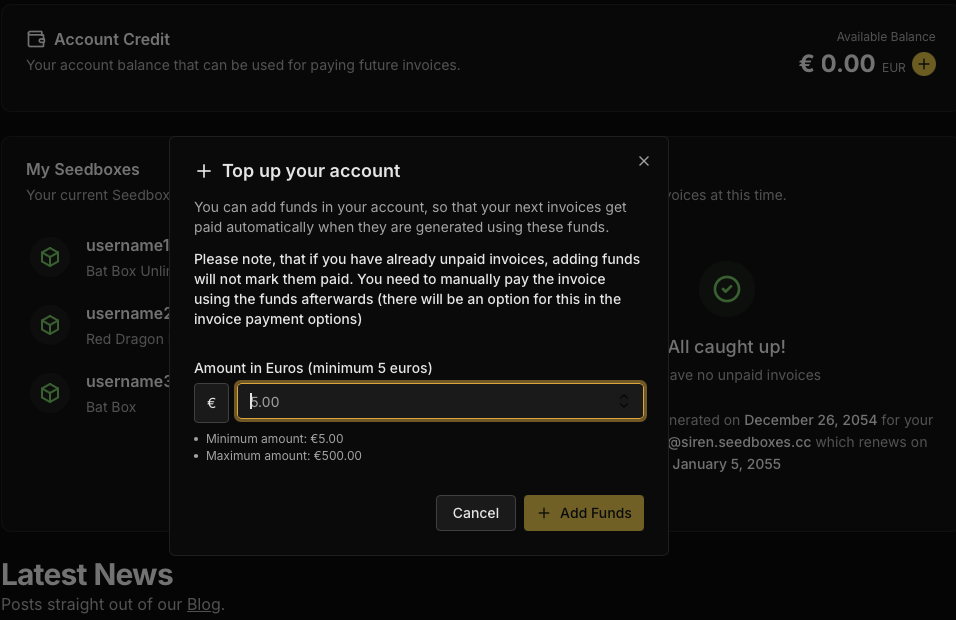The width and height of the screenshot is (956, 620).
Task: Select the username3 seedbox name
Action: coord(128,382)
